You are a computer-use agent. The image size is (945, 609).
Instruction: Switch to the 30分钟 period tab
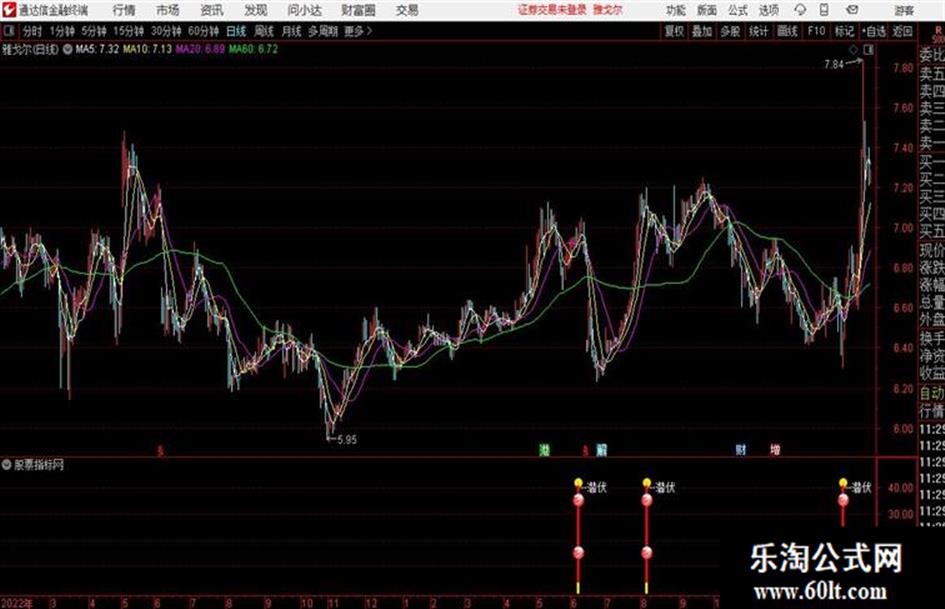point(166,31)
